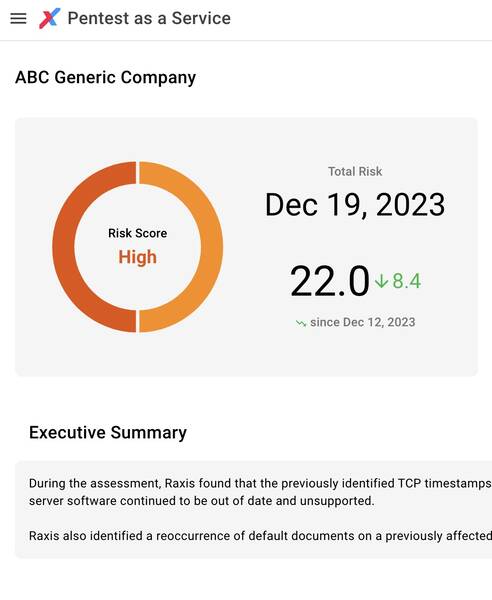Click the Pentest as a Service title
The height and width of the screenshot is (600, 492).
click(149, 18)
